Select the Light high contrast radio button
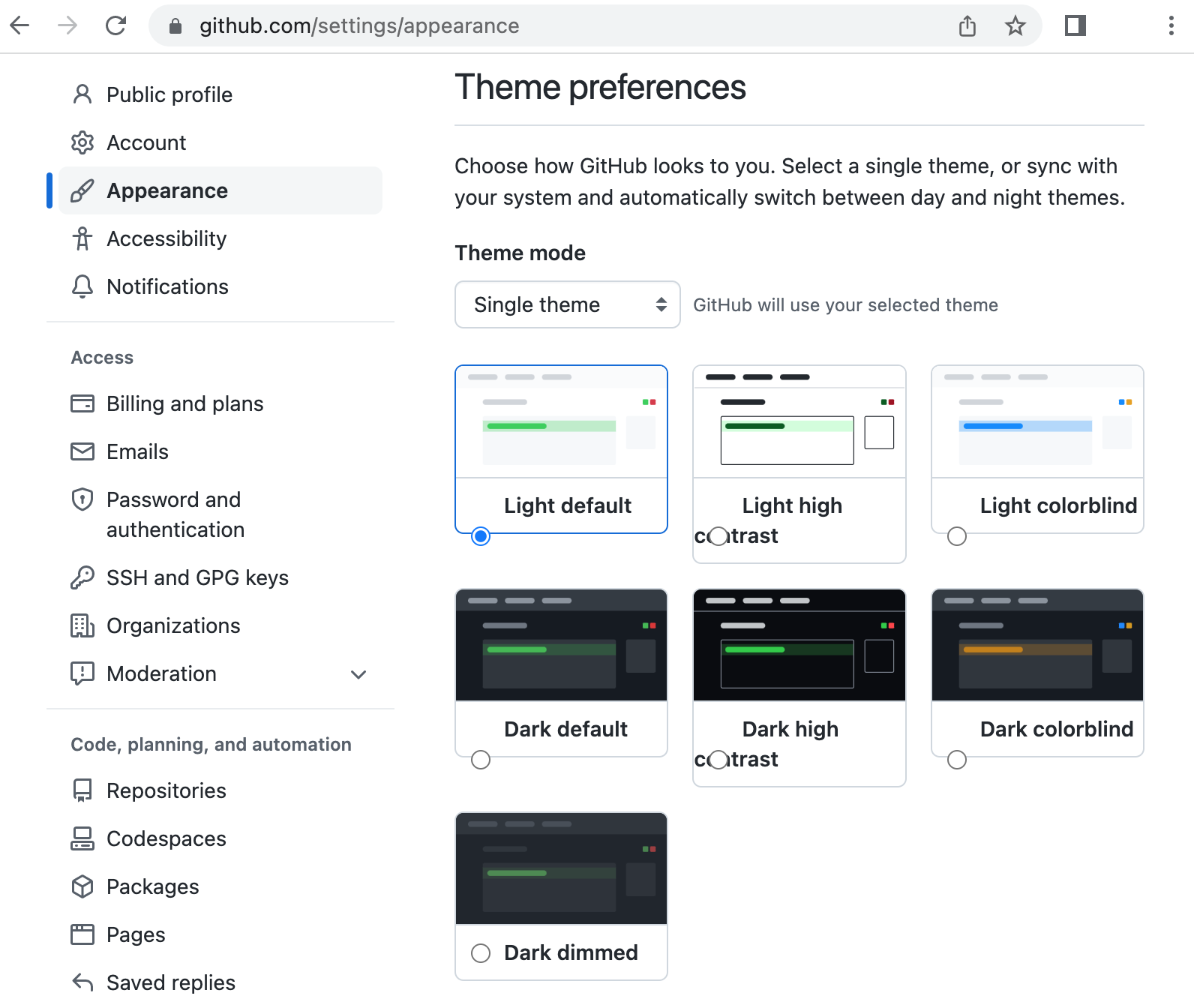Viewport: 1194px width, 1008px height. click(718, 536)
